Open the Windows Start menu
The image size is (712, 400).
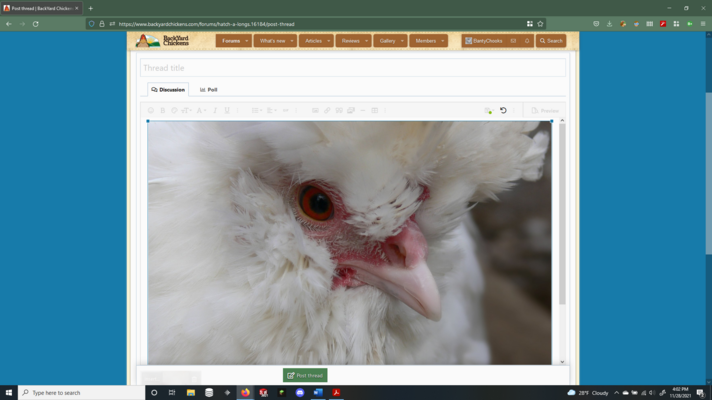coord(9,393)
